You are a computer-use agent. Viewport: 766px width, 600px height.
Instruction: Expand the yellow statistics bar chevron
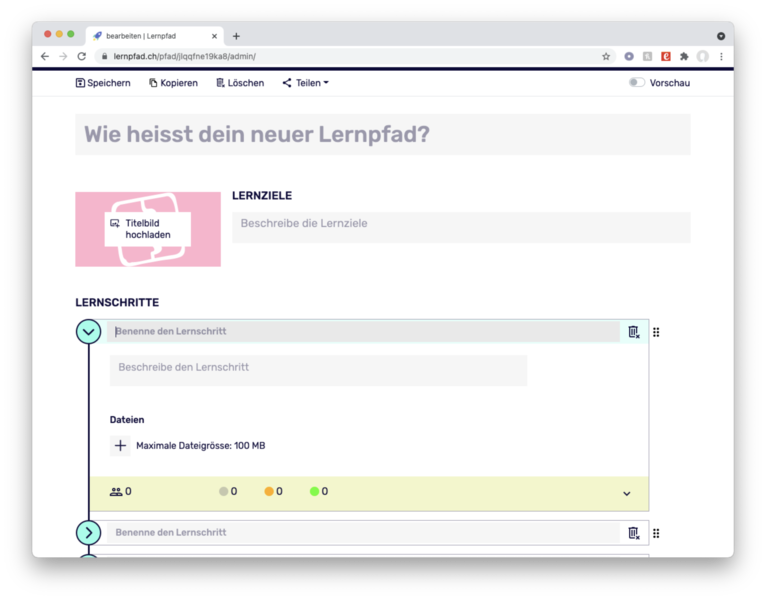627,493
